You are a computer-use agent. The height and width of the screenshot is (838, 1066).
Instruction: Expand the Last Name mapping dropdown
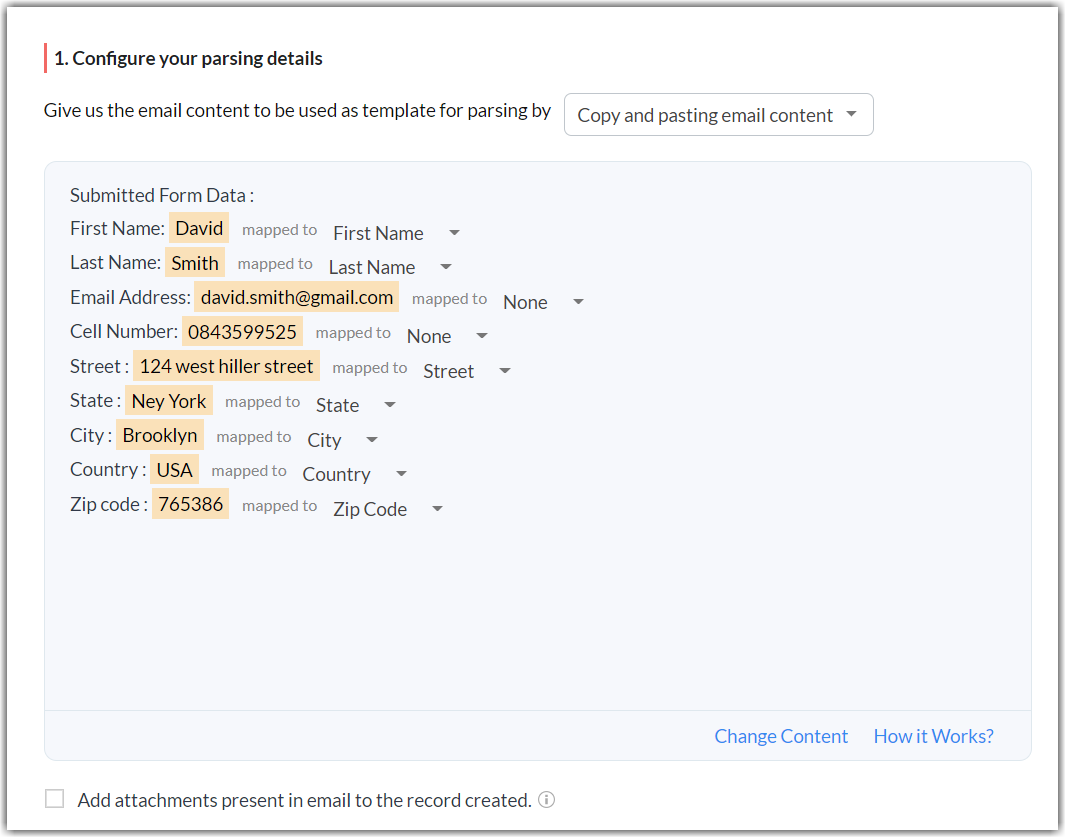[390, 267]
